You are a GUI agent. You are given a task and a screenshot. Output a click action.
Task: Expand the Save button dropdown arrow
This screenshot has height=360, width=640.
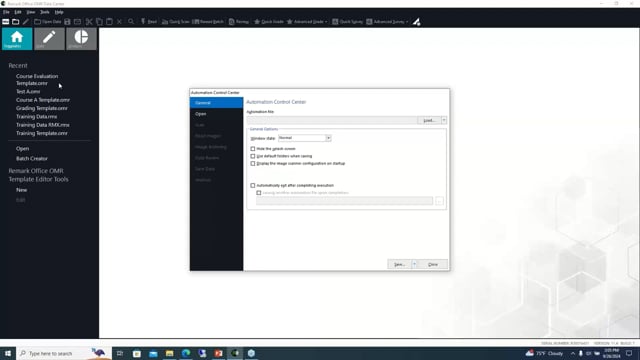click(414, 264)
